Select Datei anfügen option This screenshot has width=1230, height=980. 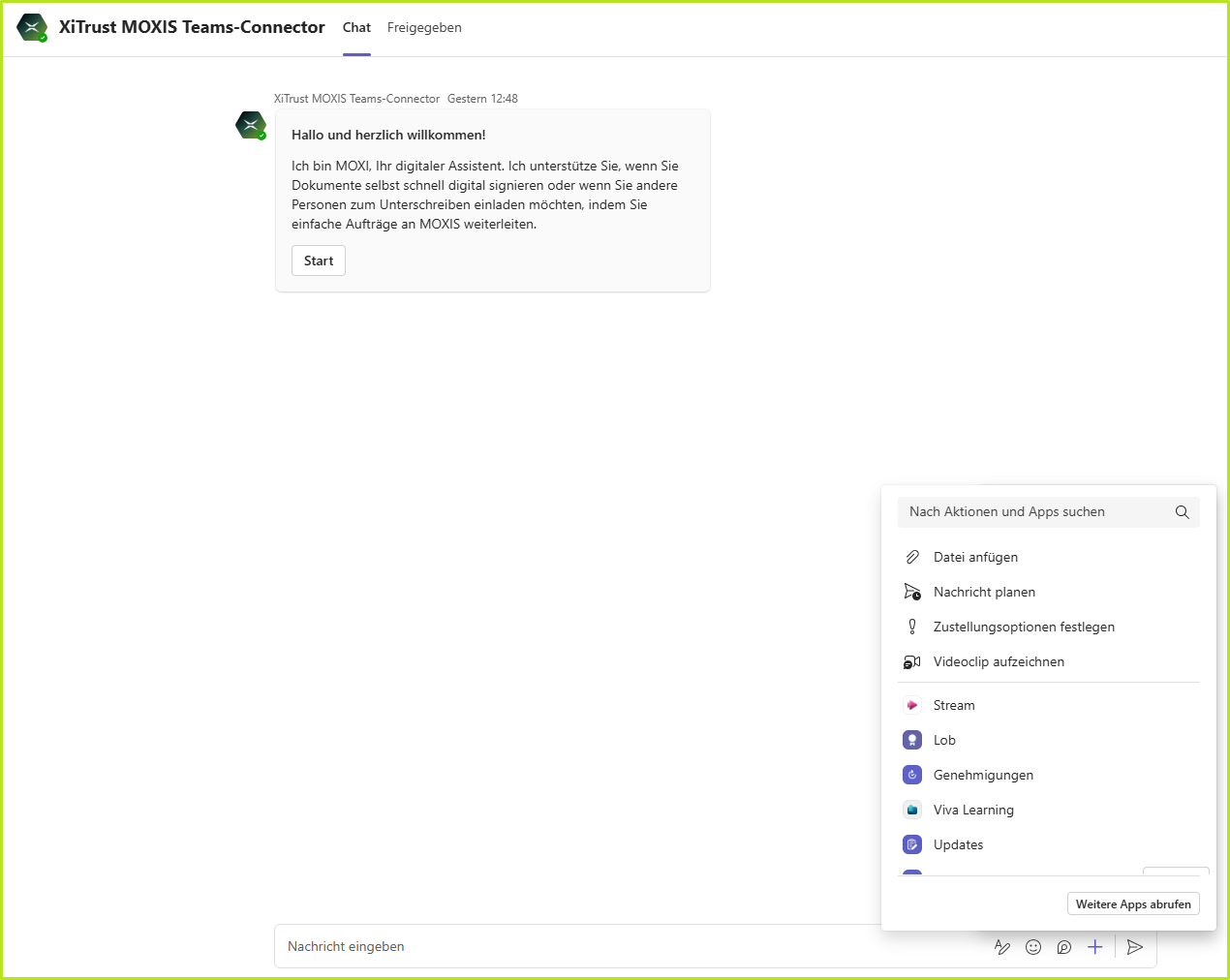coord(975,557)
